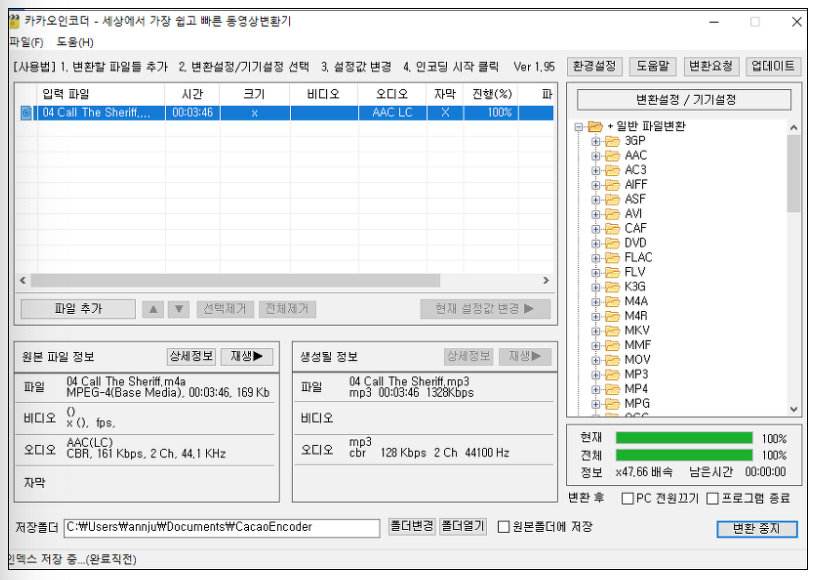Click the MOV folder icon
Viewport: 816px width, 580px height.
(x=612, y=359)
